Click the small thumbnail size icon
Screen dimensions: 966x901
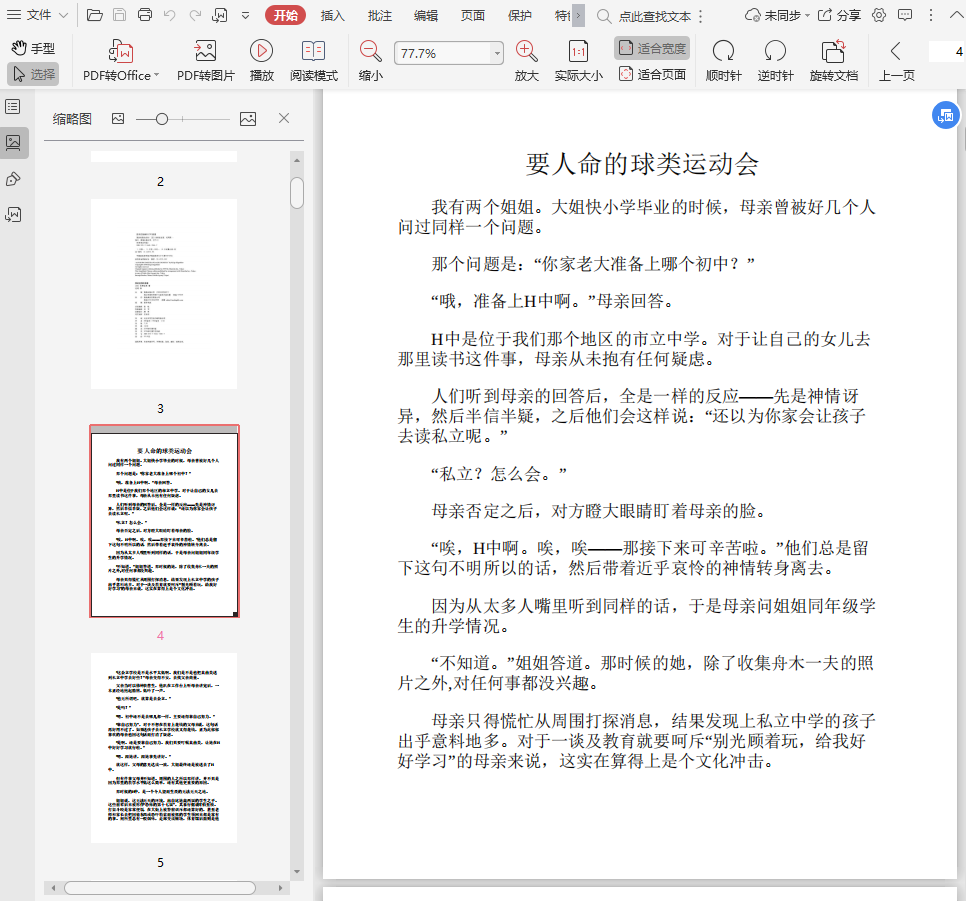pos(118,118)
